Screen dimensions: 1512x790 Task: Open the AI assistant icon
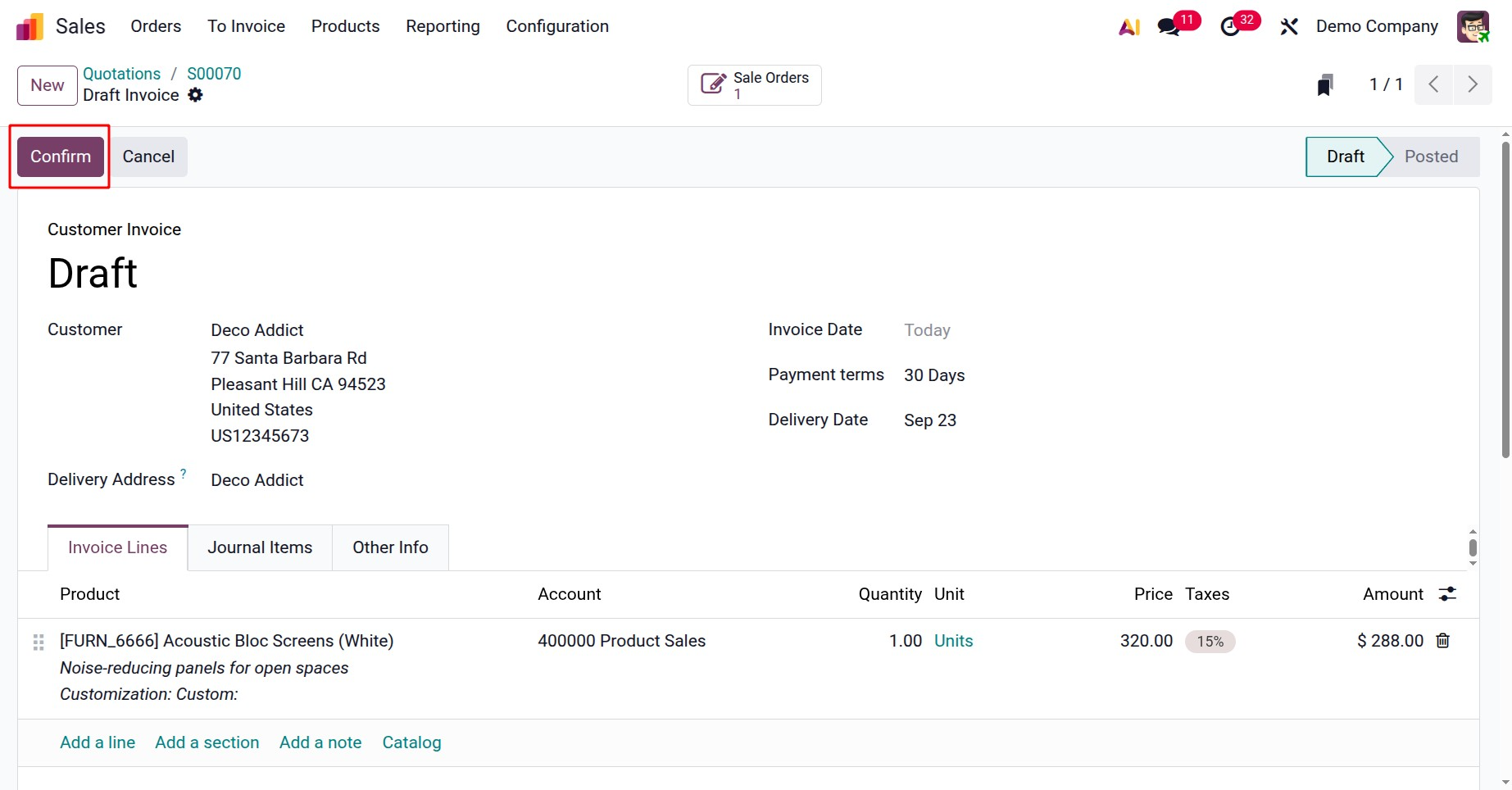click(1129, 27)
